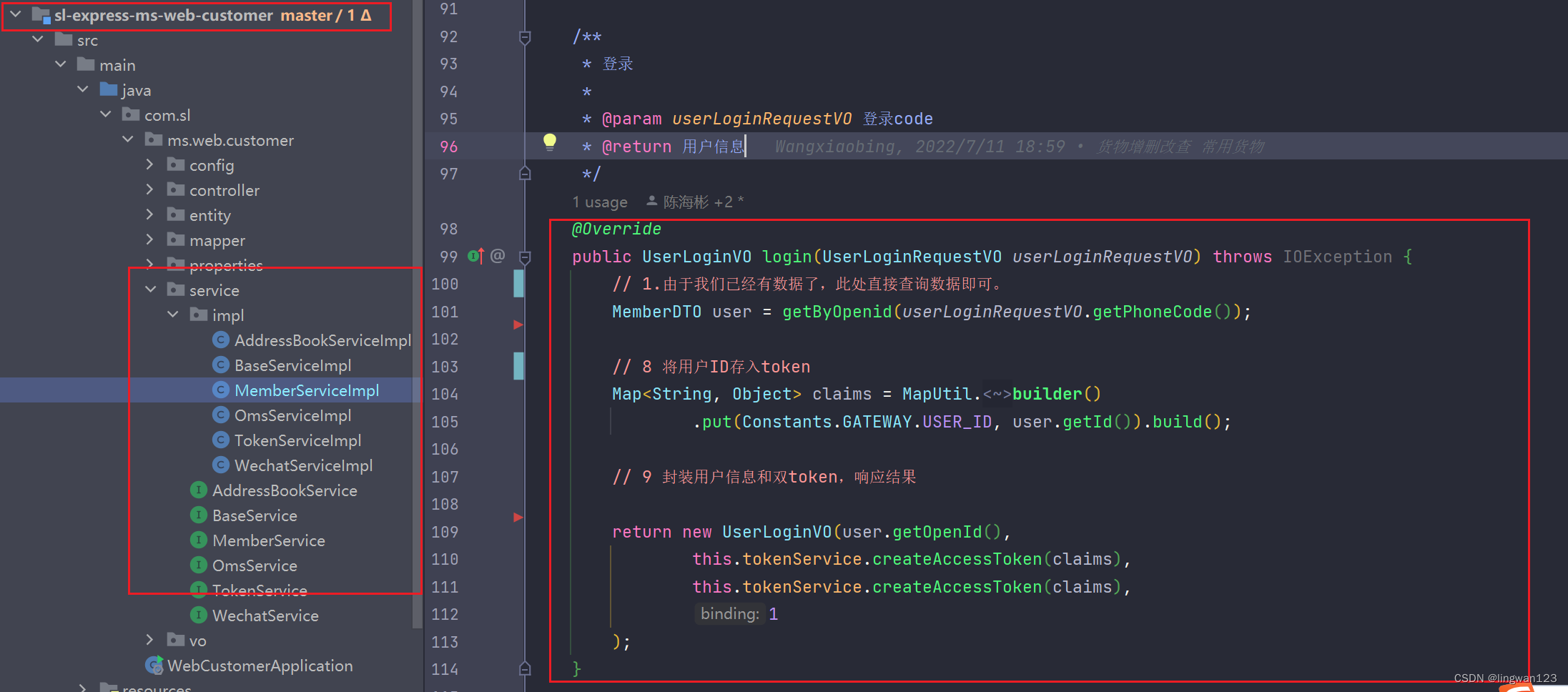Open TokenService interface
The height and width of the screenshot is (692, 1568).
[260, 590]
